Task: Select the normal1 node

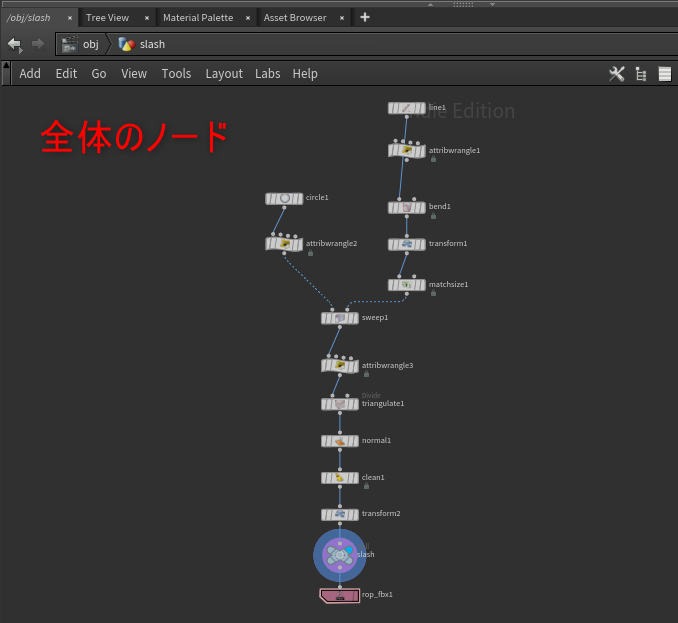Action: pyautogui.click(x=340, y=441)
